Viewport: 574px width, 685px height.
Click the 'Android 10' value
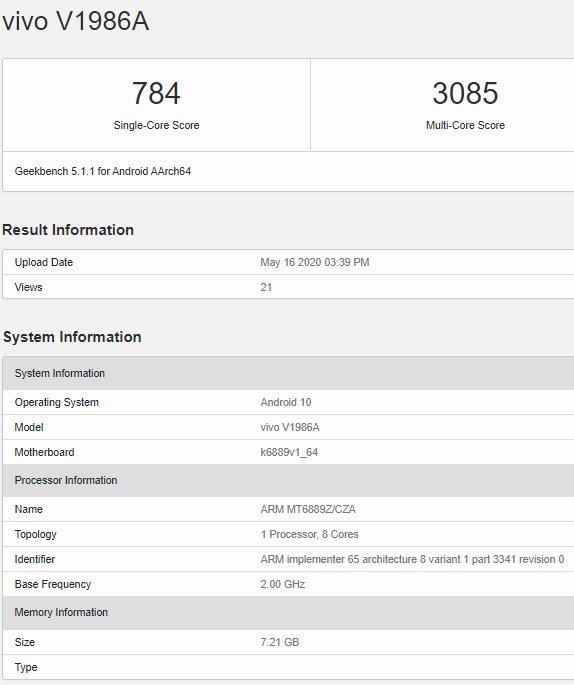[286, 402]
